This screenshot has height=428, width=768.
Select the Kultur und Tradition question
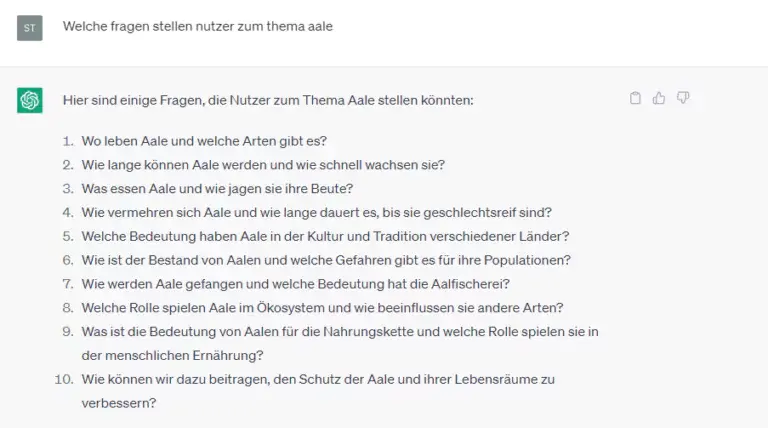tap(325, 236)
